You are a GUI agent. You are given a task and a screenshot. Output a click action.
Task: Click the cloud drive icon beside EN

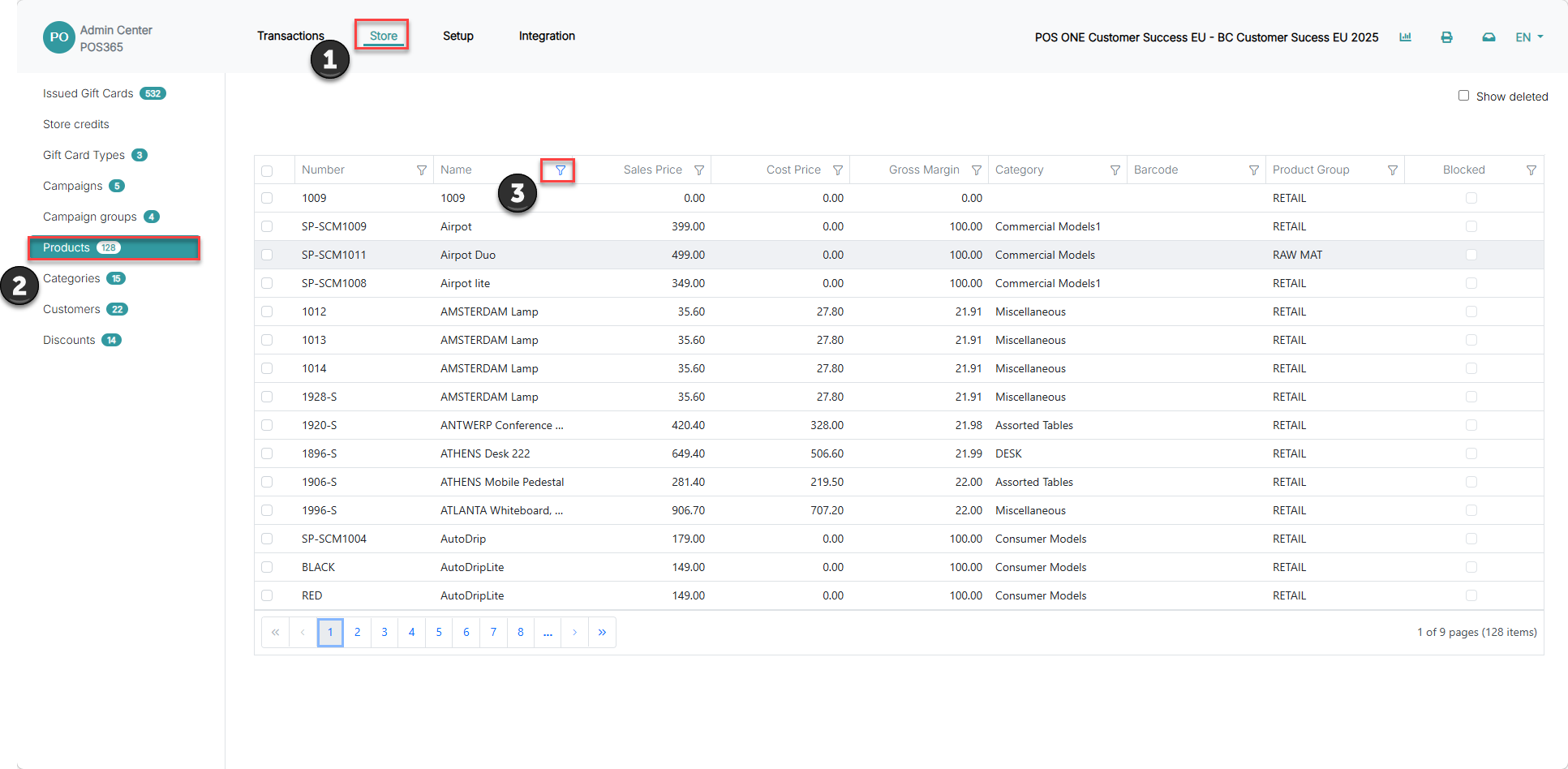1489,37
